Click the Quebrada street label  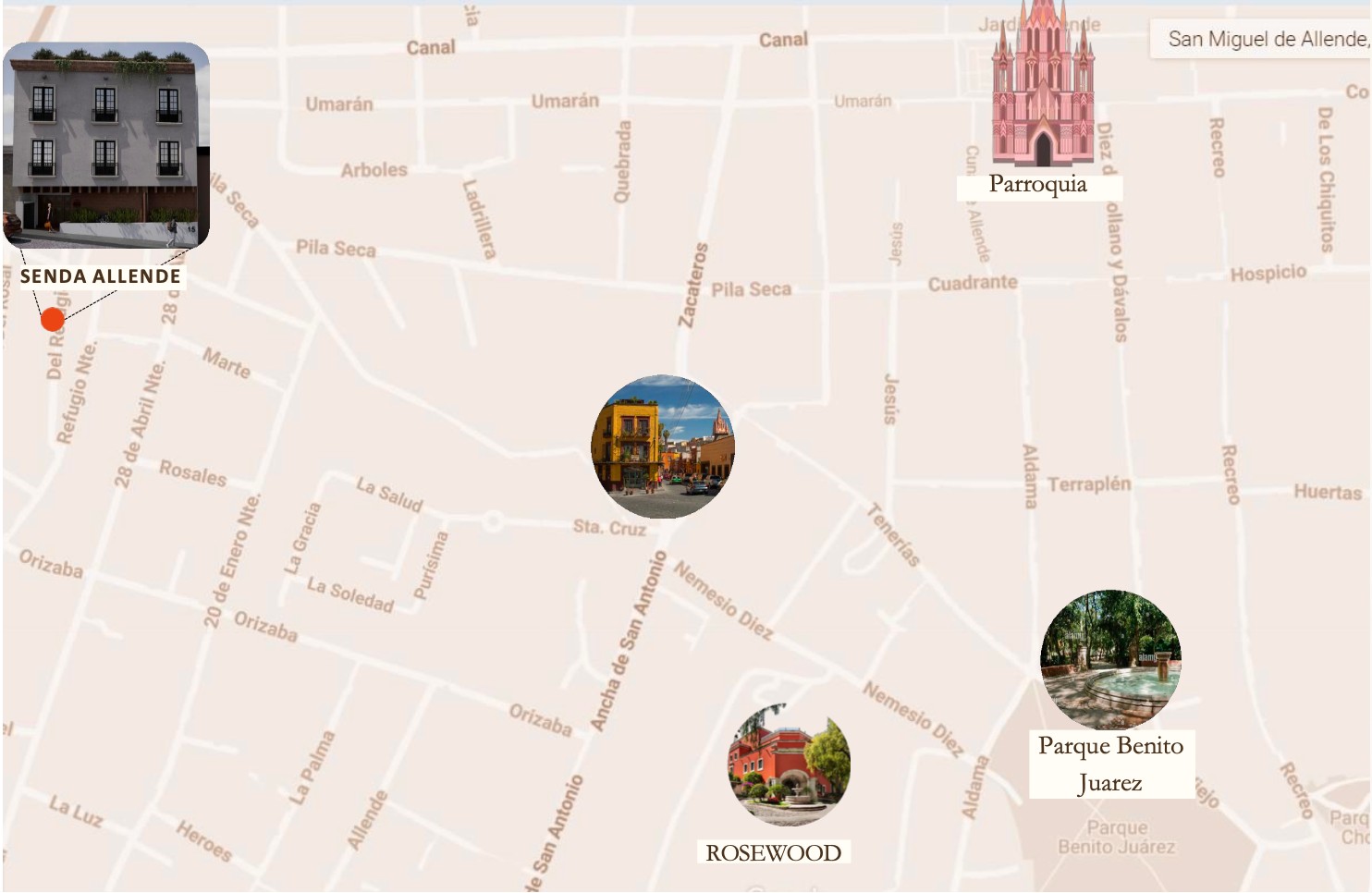(622, 162)
